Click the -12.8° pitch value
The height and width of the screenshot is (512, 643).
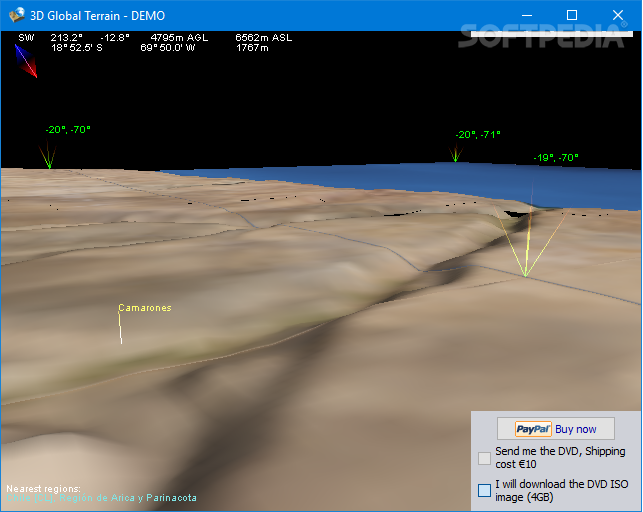click(115, 38)
